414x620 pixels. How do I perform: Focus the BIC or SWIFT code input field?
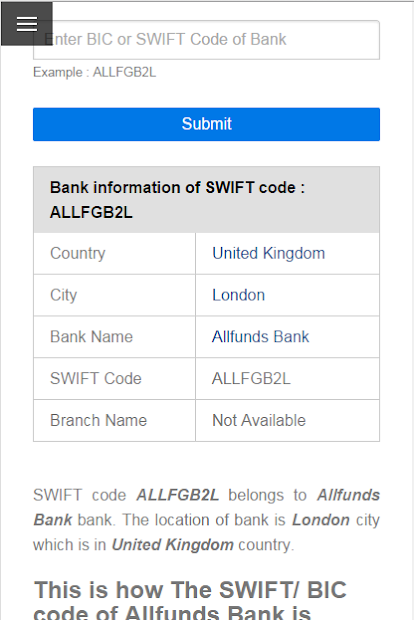pos(206,40)
